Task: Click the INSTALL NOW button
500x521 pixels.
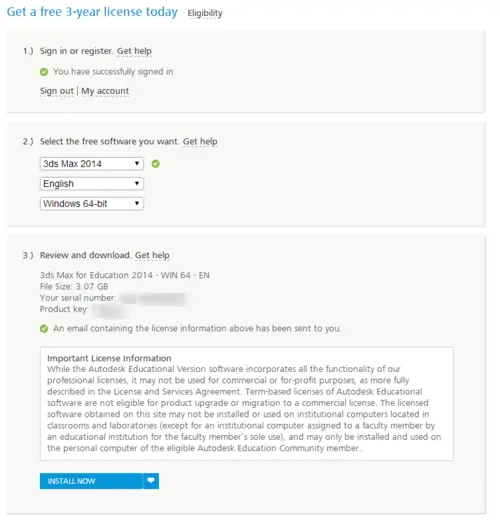Action: coord(91,481)
